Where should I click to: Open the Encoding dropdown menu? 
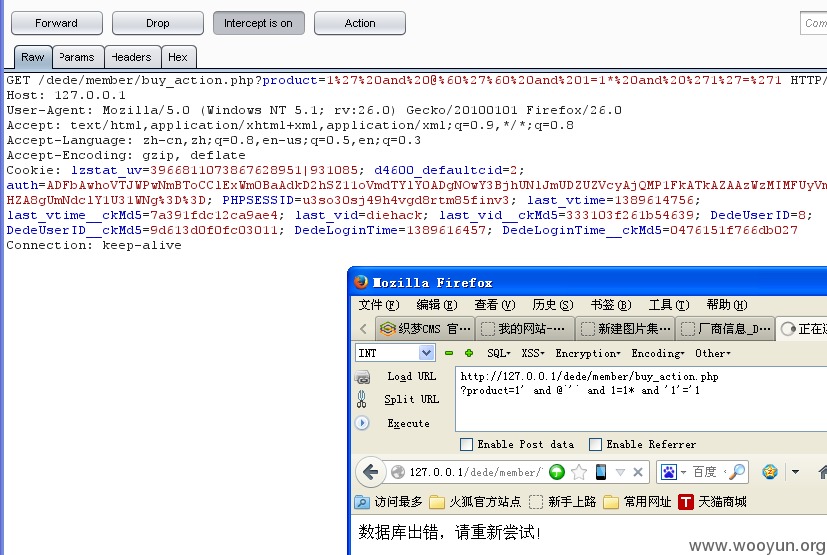pyautogui.click(x=658, y=353)
